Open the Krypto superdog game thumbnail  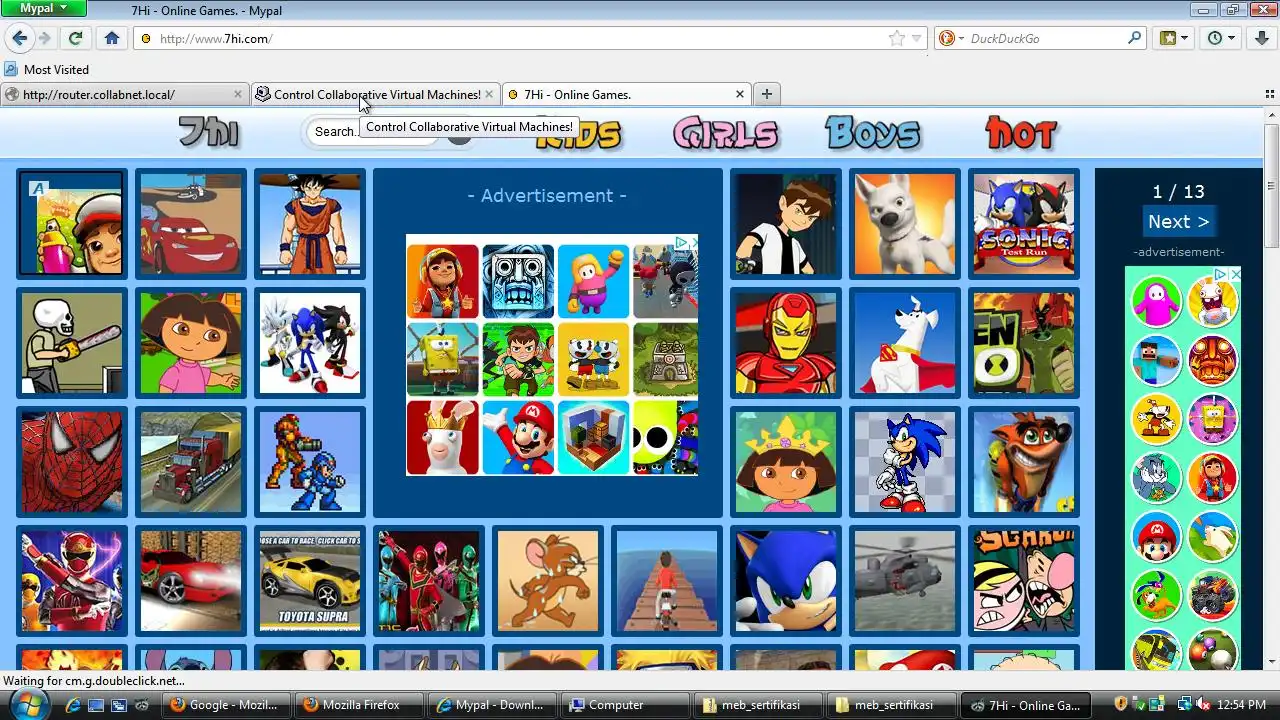905,343
